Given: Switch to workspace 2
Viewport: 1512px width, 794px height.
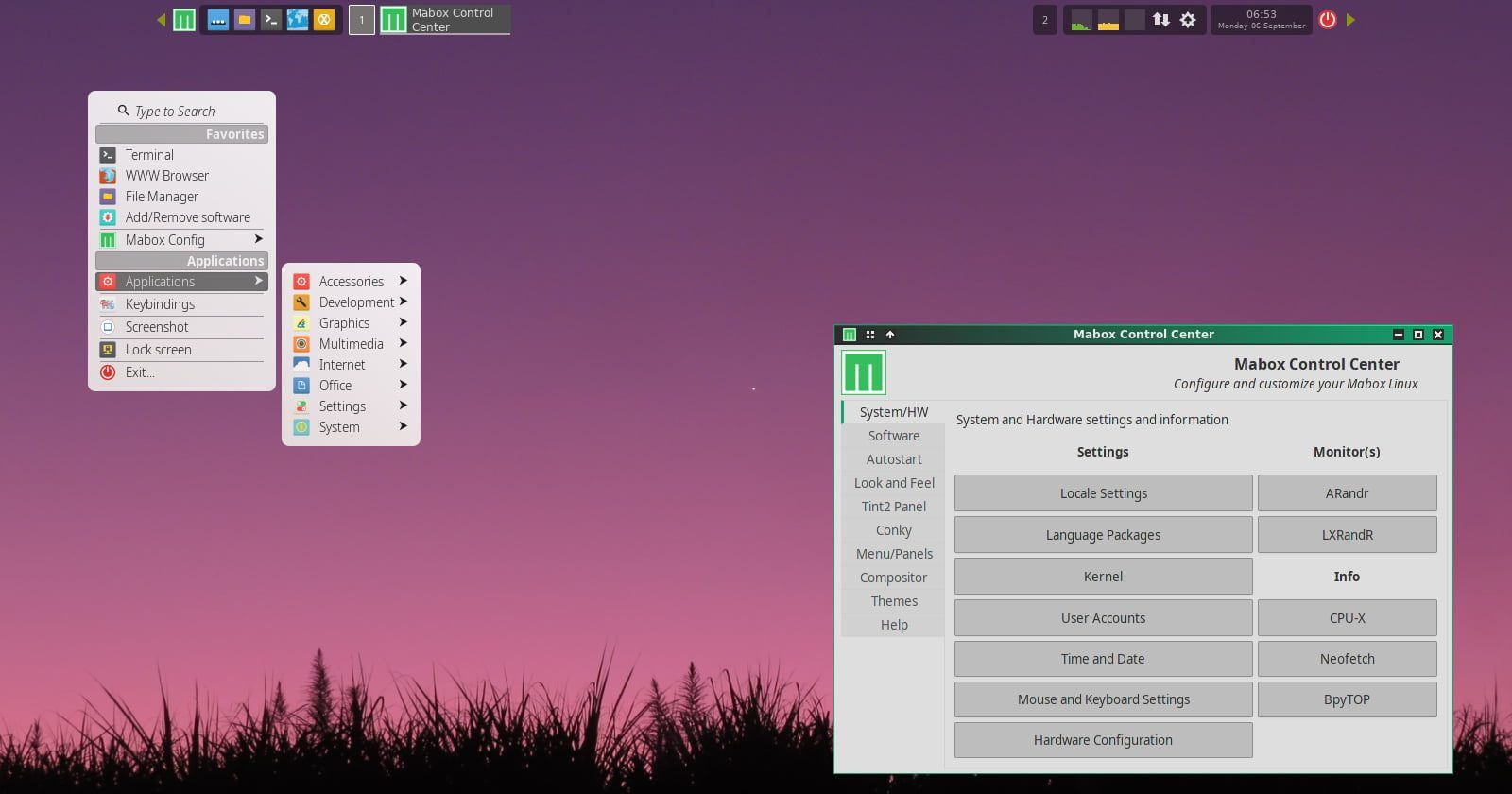Looking at the screenshot, I should click(1044, 20).
